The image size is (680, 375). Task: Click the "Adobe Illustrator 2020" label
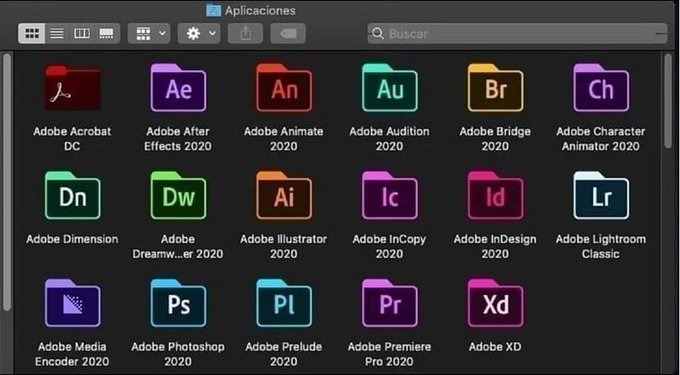click(x=284, y=246)
